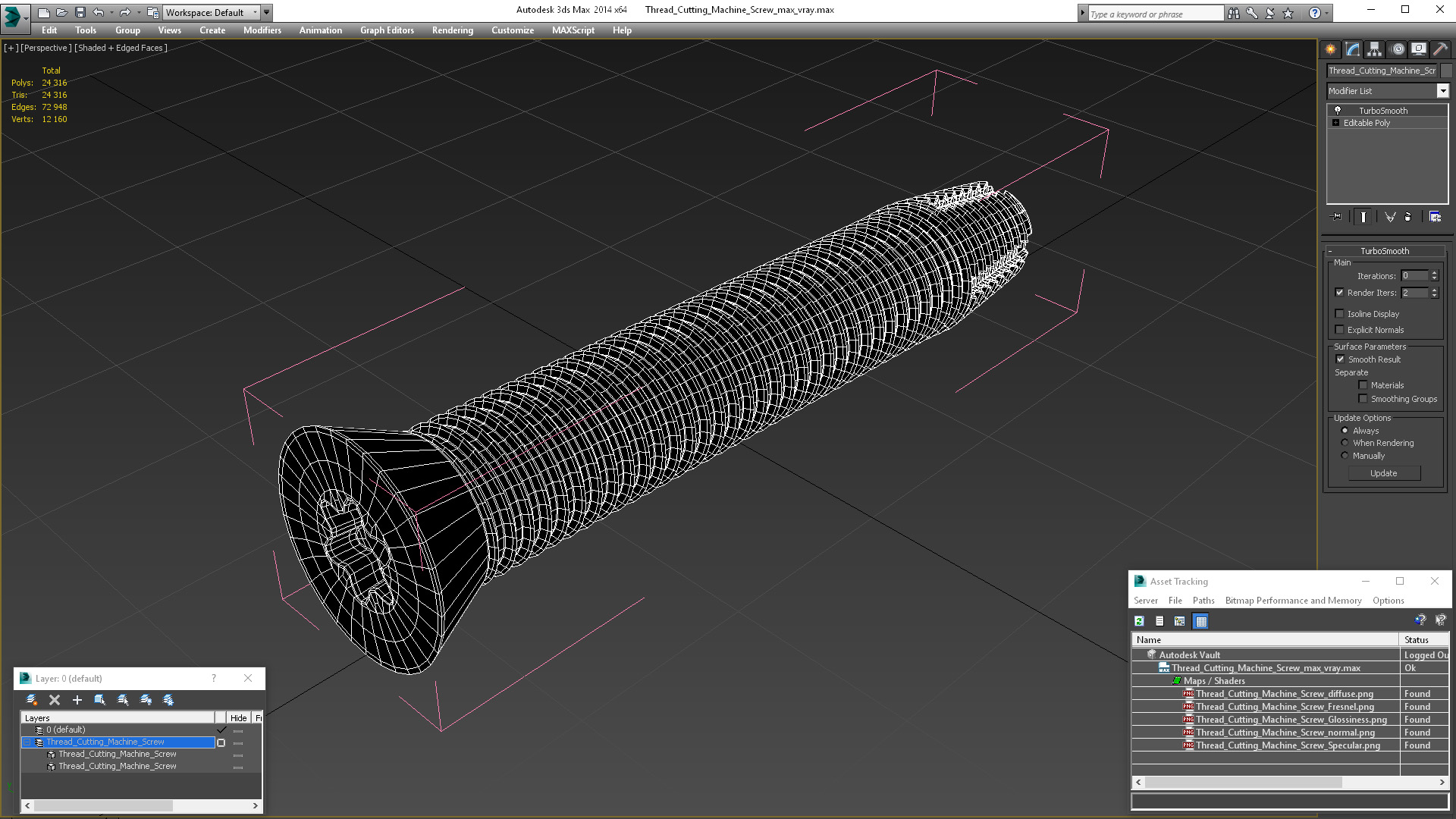Open the Modifiers menu
Screen dimensions: 1456x819
pyautogui.click(x=262, y=30)
